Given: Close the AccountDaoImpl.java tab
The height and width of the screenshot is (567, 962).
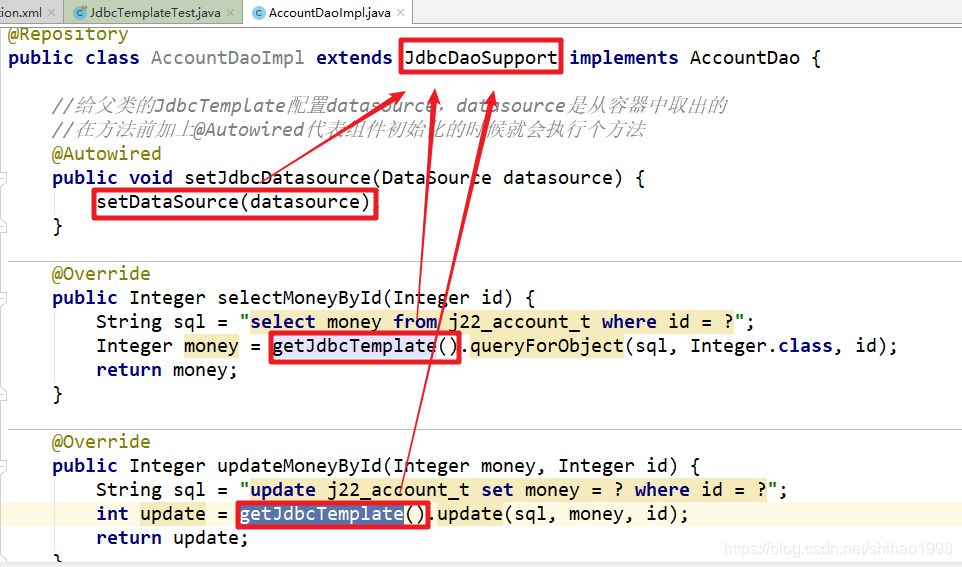Looking at the screenshot, I should click(401, 12).
